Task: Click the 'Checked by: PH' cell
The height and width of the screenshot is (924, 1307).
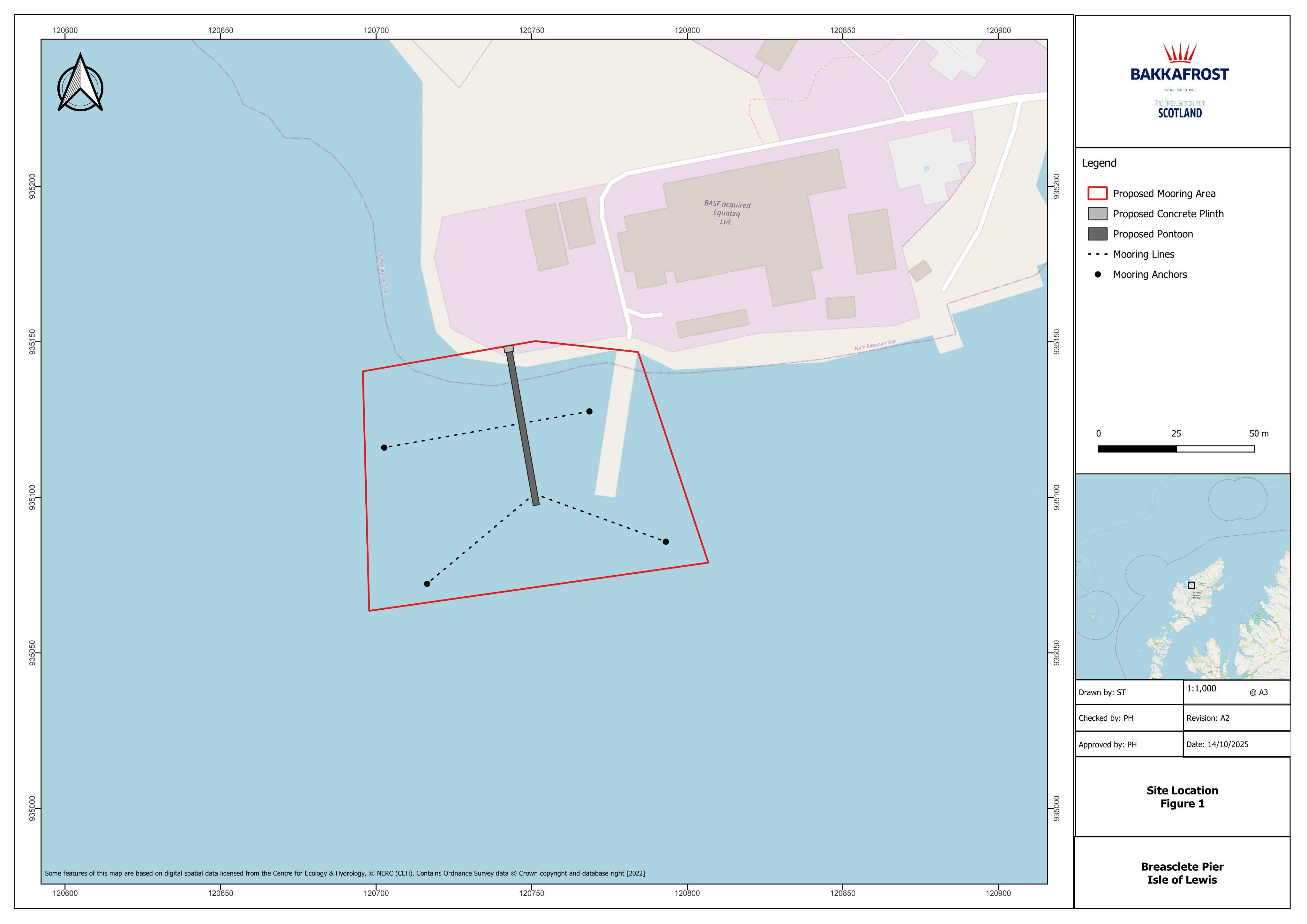Action: click(x=1129, y=718)
